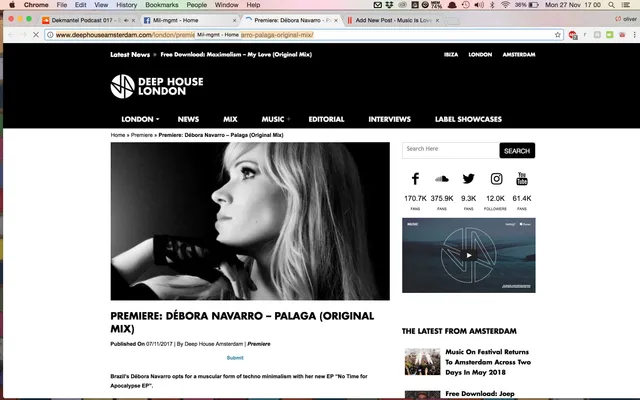The image size is (640, 400).
Task: Open the Instagram social icon in sidebar
Action: click(x=496, y=179)
